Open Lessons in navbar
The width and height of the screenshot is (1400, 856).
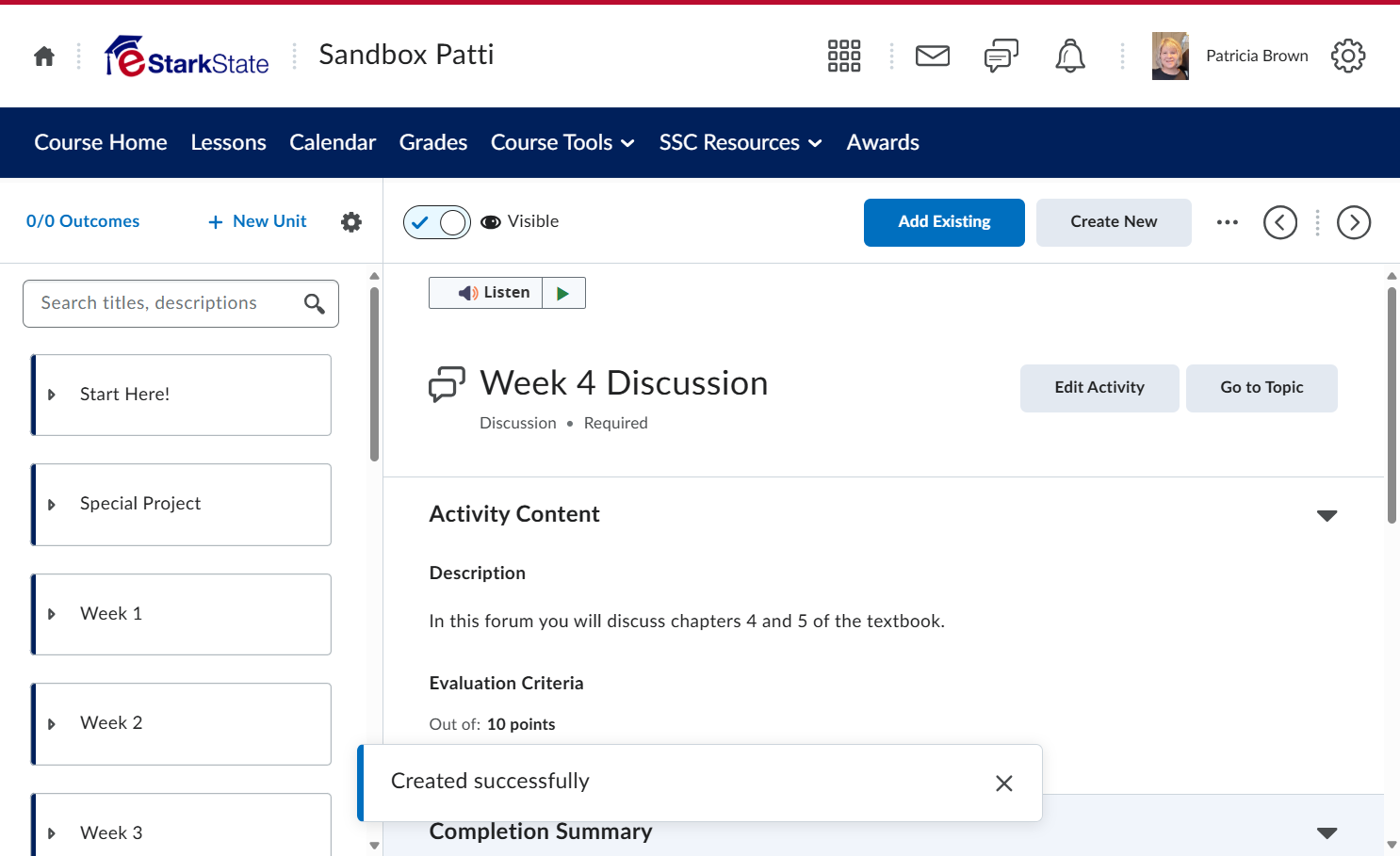tap(228, 142)
